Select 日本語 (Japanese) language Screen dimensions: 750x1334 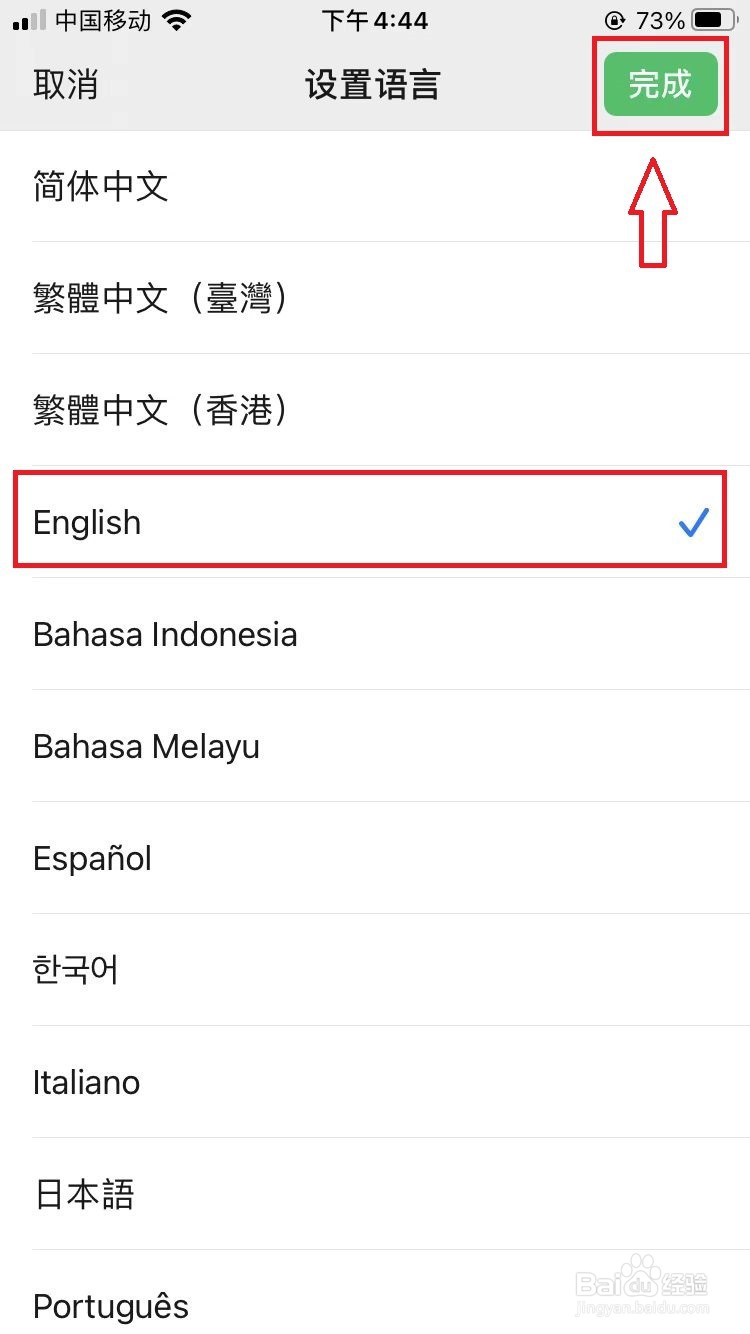tap(84, 1194)
